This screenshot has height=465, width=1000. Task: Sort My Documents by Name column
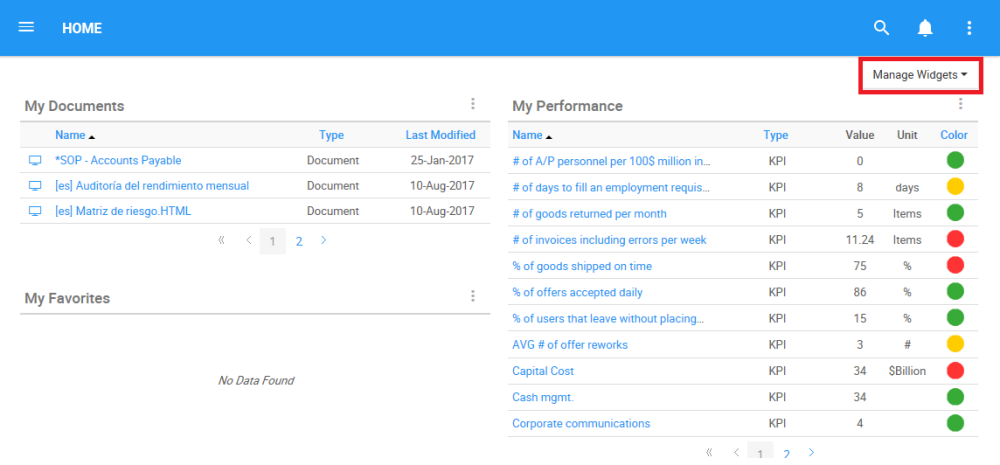pos(70,135)
